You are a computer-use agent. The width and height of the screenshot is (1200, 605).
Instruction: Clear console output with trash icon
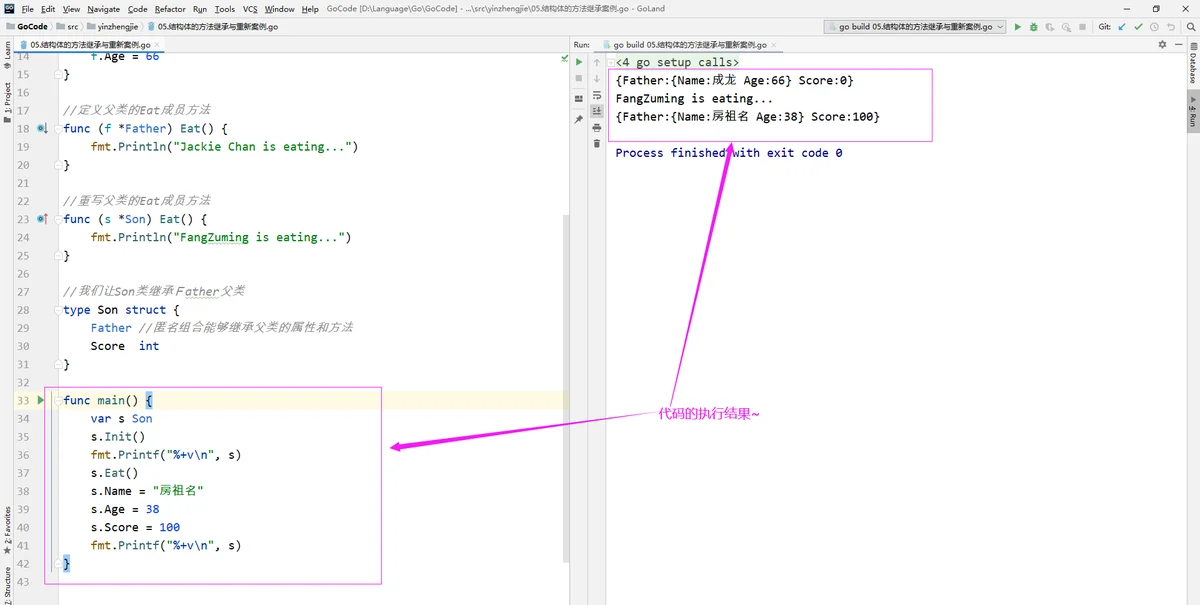597,143
